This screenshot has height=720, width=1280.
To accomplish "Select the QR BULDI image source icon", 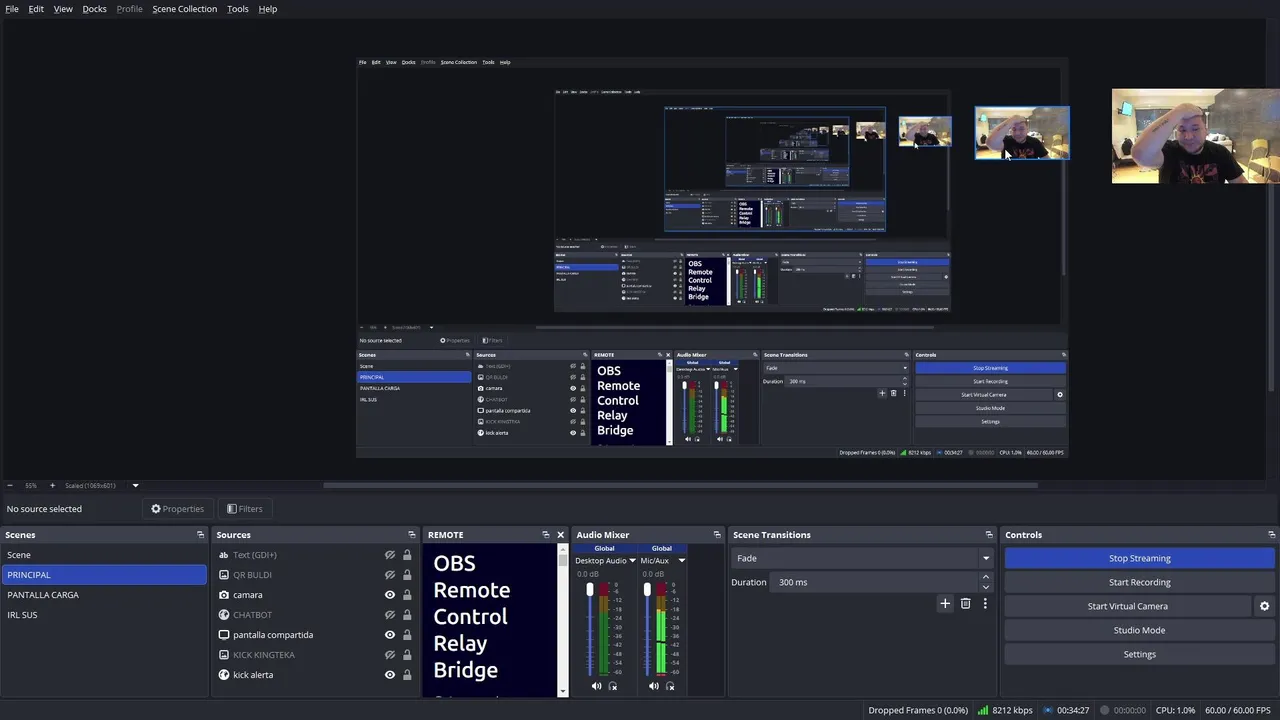I will point(224,575).
